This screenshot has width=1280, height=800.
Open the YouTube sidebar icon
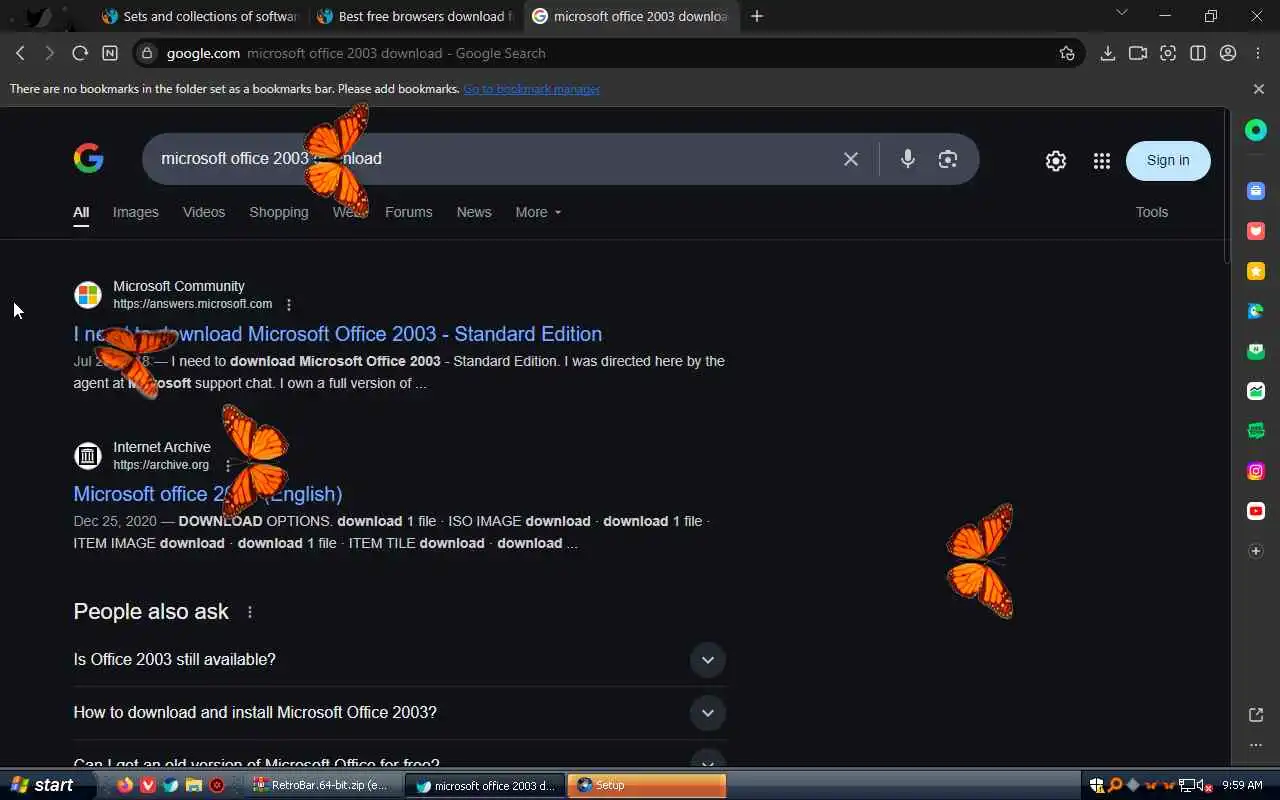click(x=1256, y=511)
